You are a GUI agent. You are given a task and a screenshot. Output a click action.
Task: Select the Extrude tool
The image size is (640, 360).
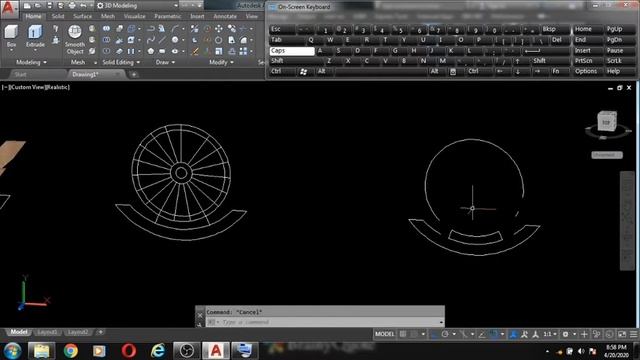point(35,35)
